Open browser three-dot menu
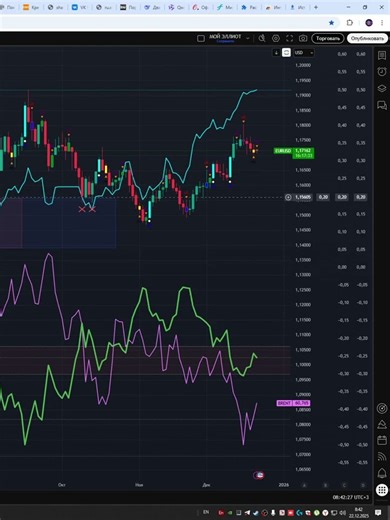This screenshot has height=520, width=390. click(382, 23)
